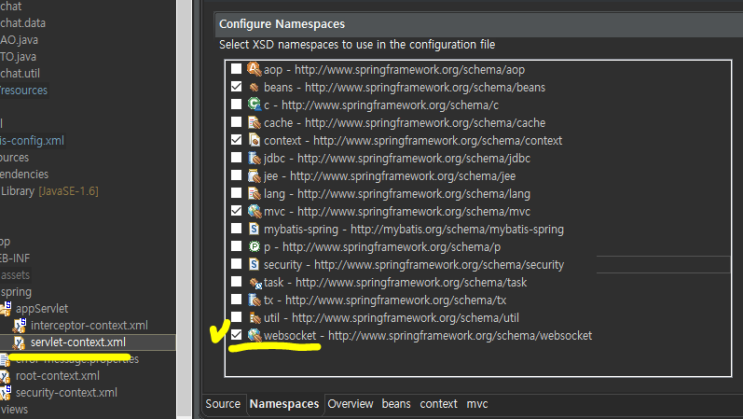Enable the cache namespace checkbox
This screenshot has height=419, width=743.
pyautogui.click(x=236, y=122)
